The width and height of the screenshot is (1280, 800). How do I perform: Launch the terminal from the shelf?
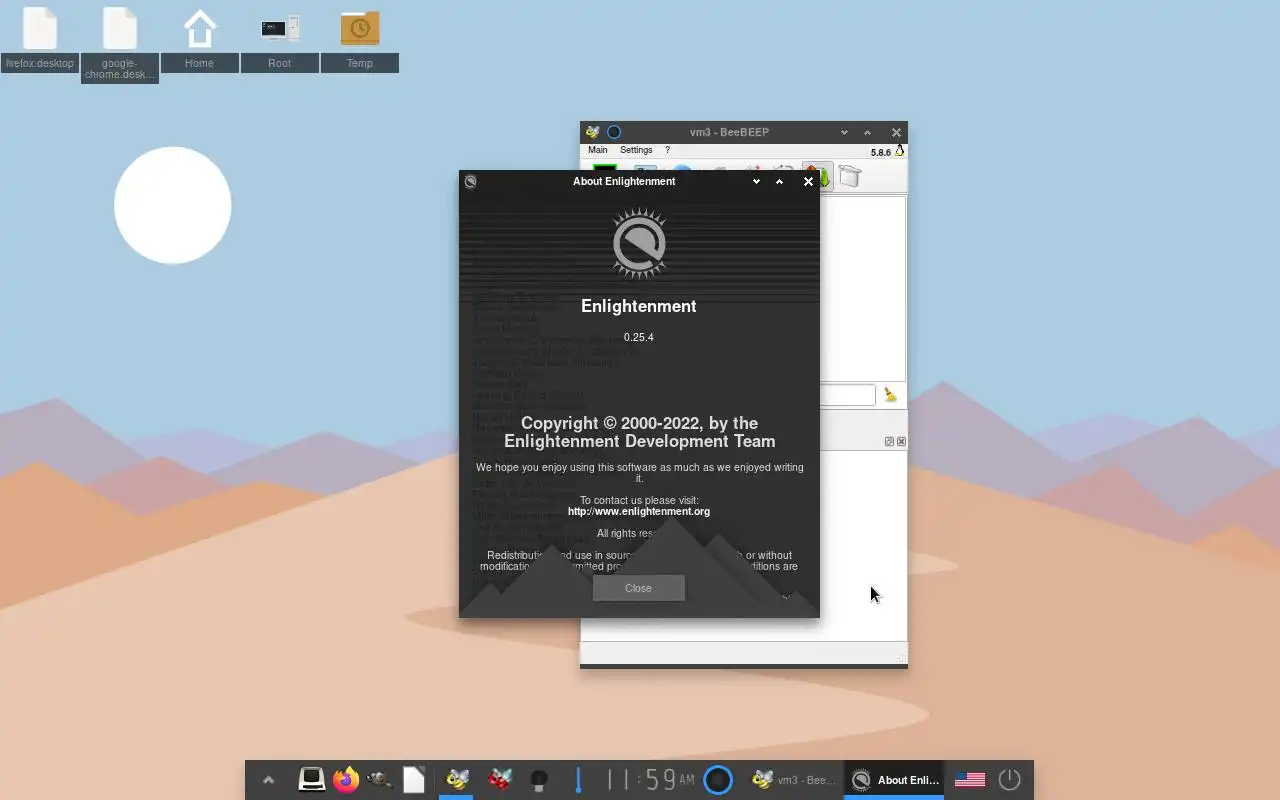click(311, 779)
